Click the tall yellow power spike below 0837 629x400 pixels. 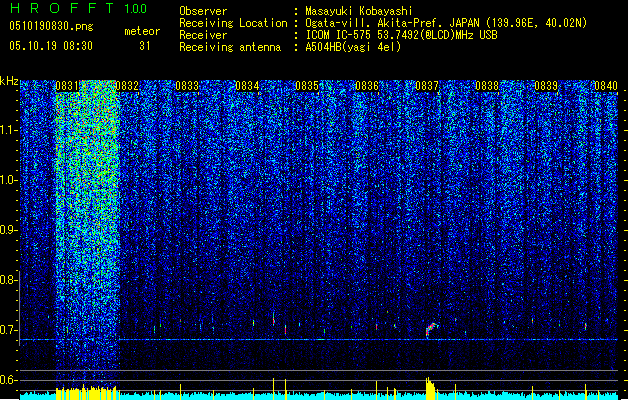tap(430, 388)
